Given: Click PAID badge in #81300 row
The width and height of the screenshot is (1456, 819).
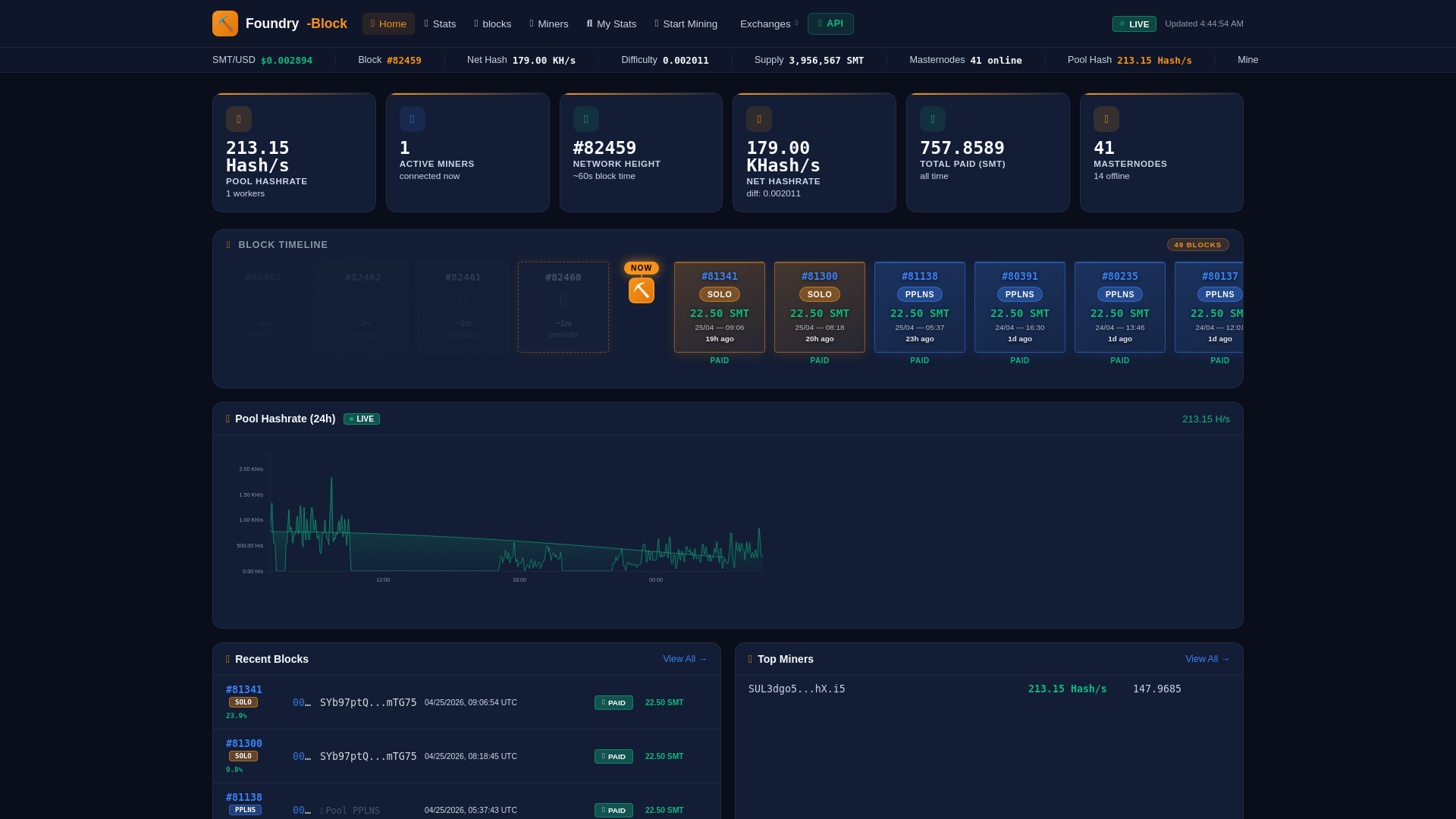Looking at the screenshot, I should click(x=613, y=756).
